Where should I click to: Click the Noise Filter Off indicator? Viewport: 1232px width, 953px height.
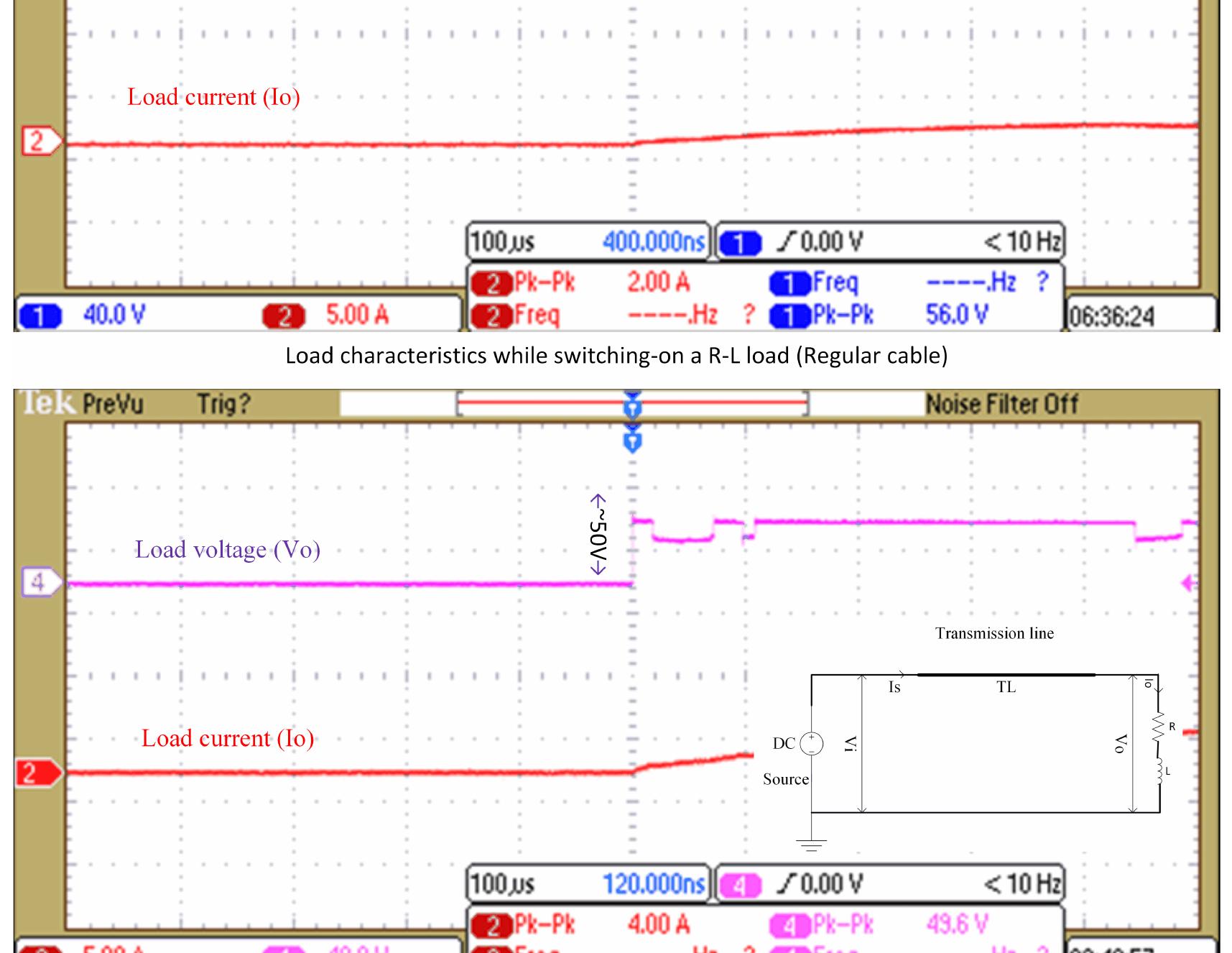coord(1001,405)
